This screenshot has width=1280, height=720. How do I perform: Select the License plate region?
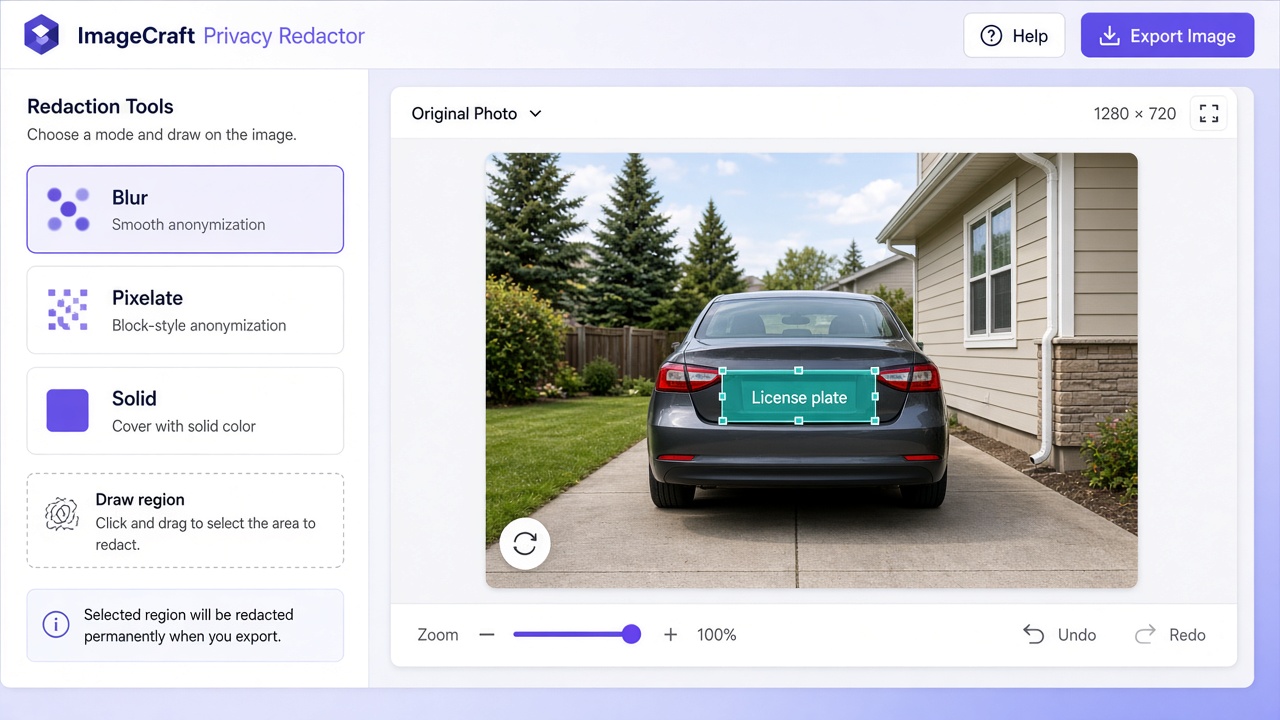[799, 396]
